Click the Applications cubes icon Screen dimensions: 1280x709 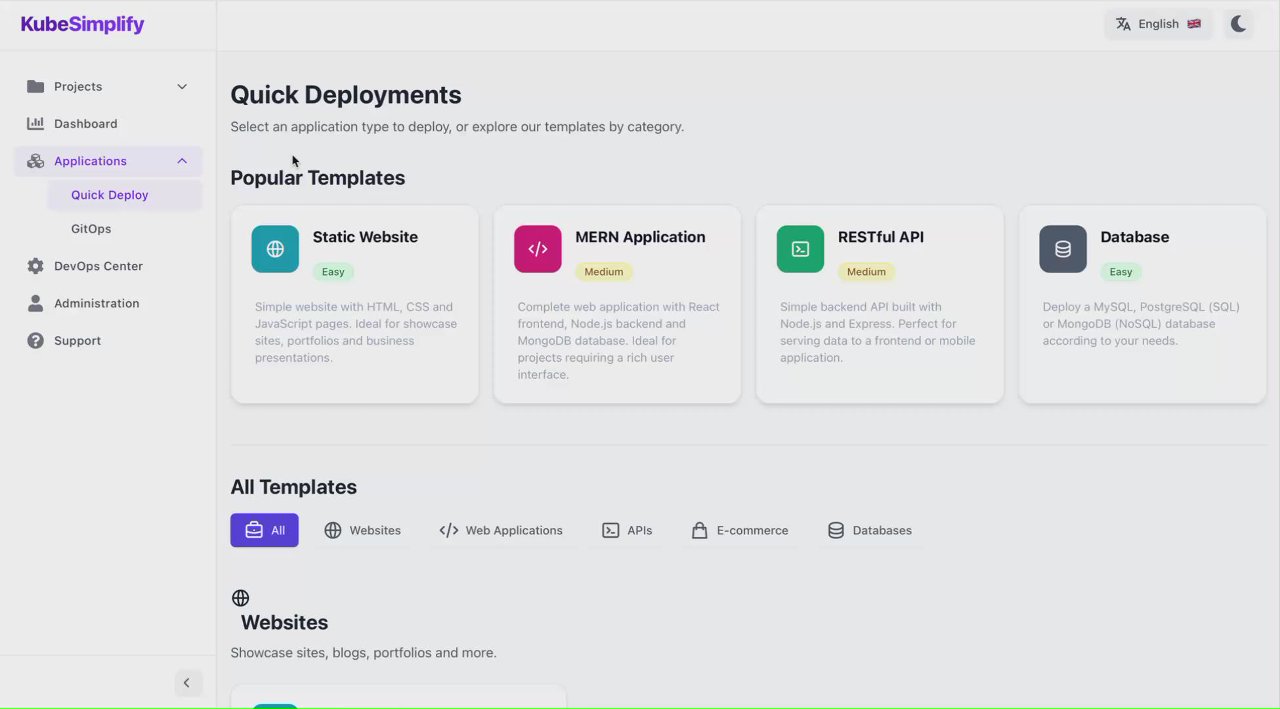pos(35,161)
